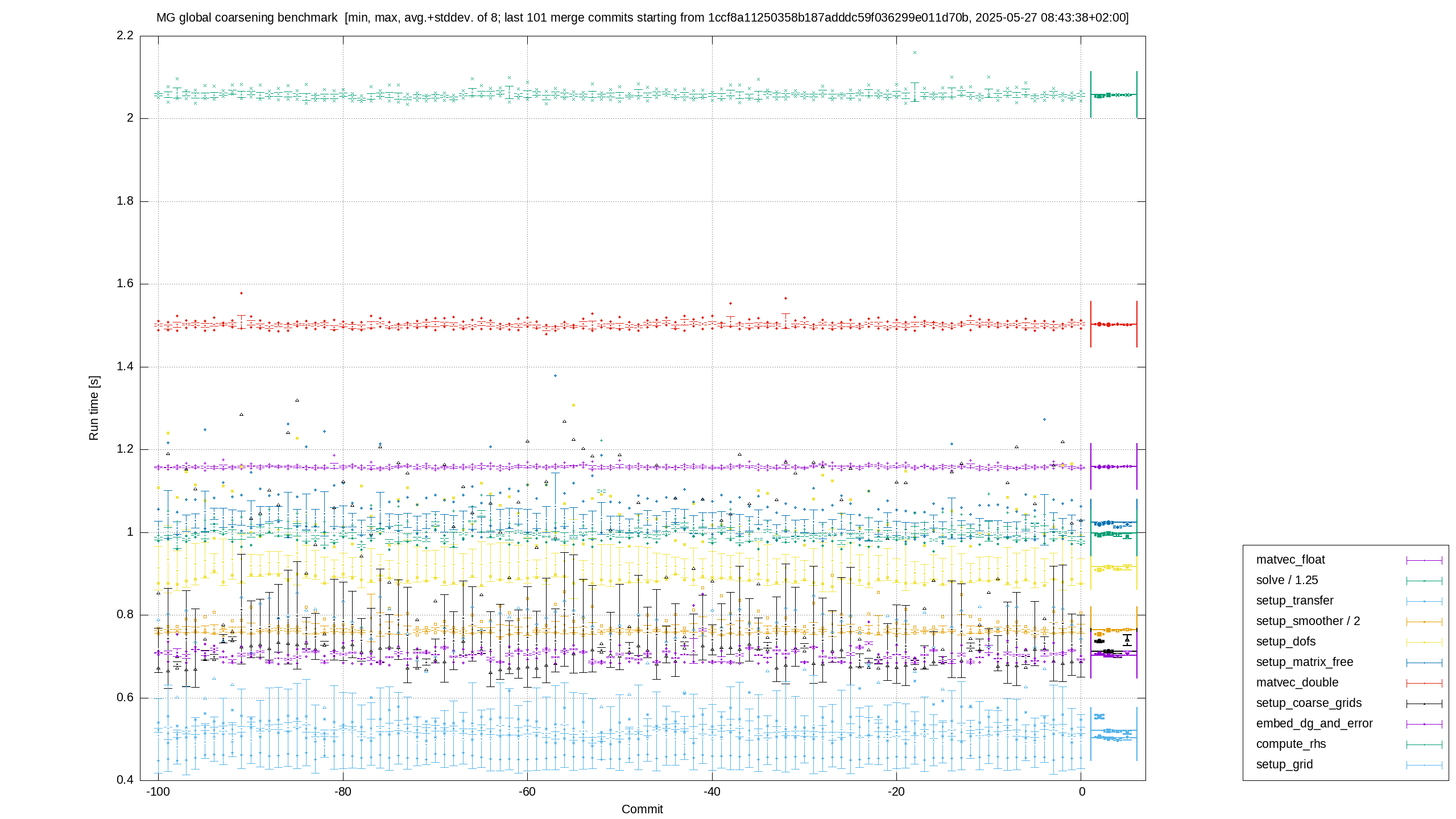1456x819 pixels.
Task: Click the 1.6 tick label on y-axis
Action: click(x=125, y=284)
